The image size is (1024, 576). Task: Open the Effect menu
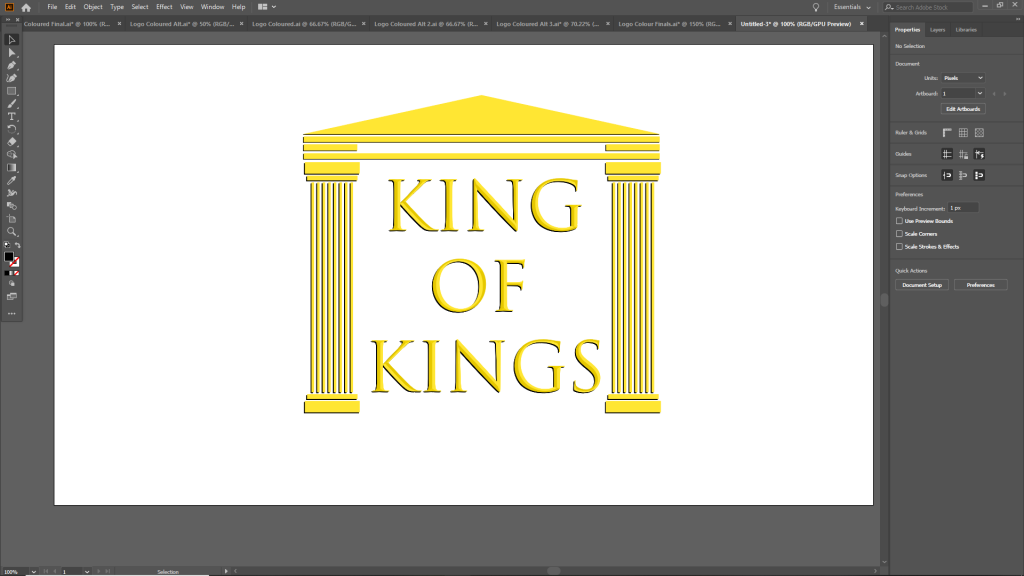(163, 7)
